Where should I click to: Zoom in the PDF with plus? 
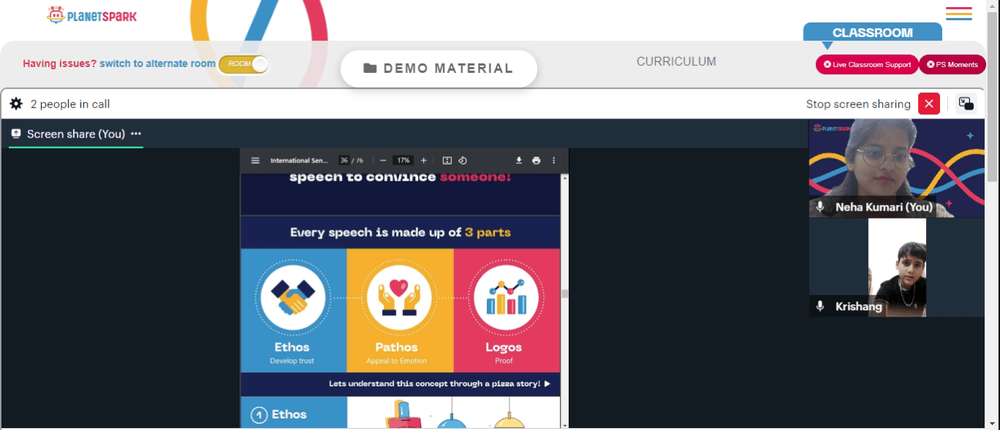coord(423,161)
